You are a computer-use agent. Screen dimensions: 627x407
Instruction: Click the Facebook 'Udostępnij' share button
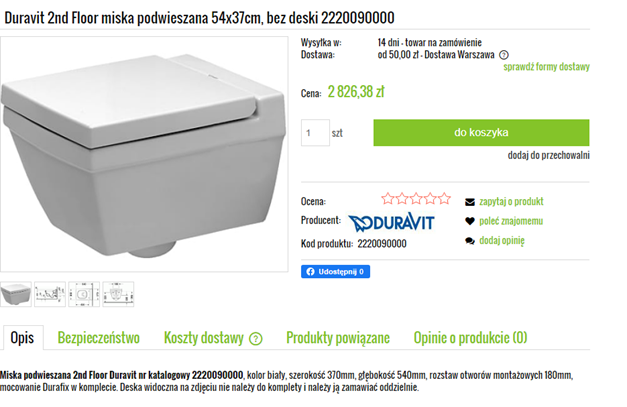click(337, 271)
